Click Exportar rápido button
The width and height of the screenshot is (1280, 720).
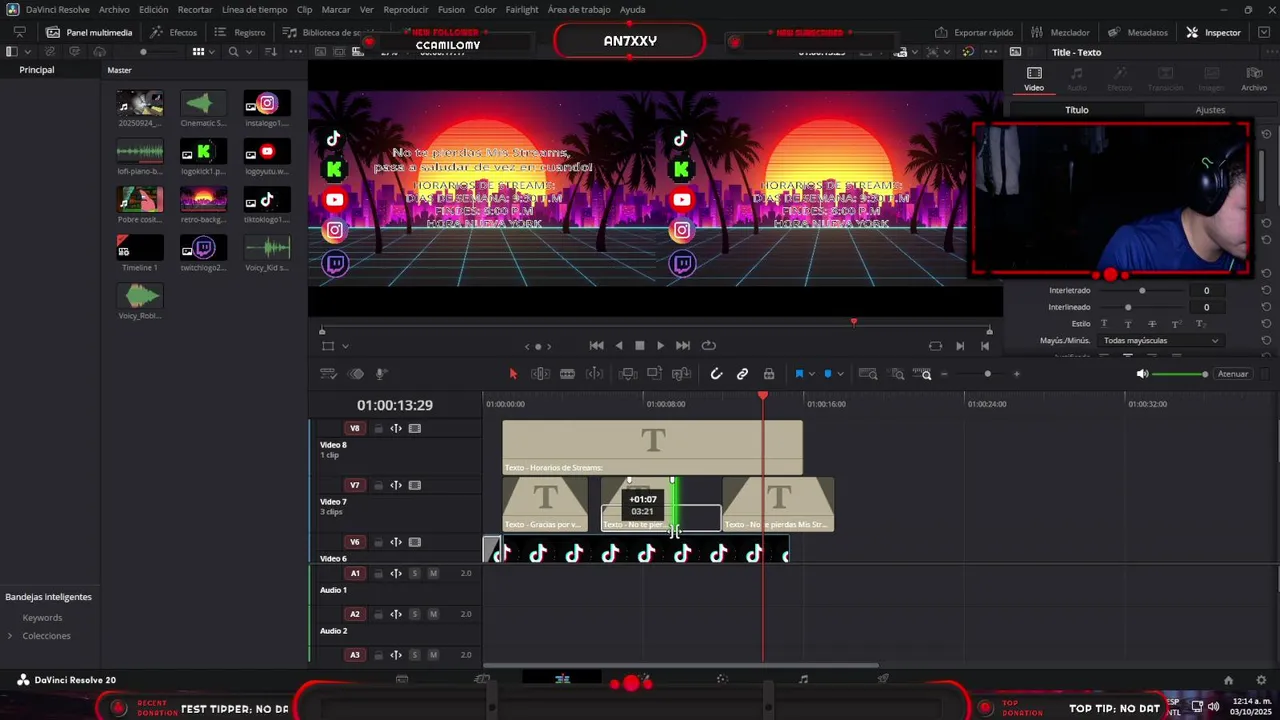pos(974,32)
